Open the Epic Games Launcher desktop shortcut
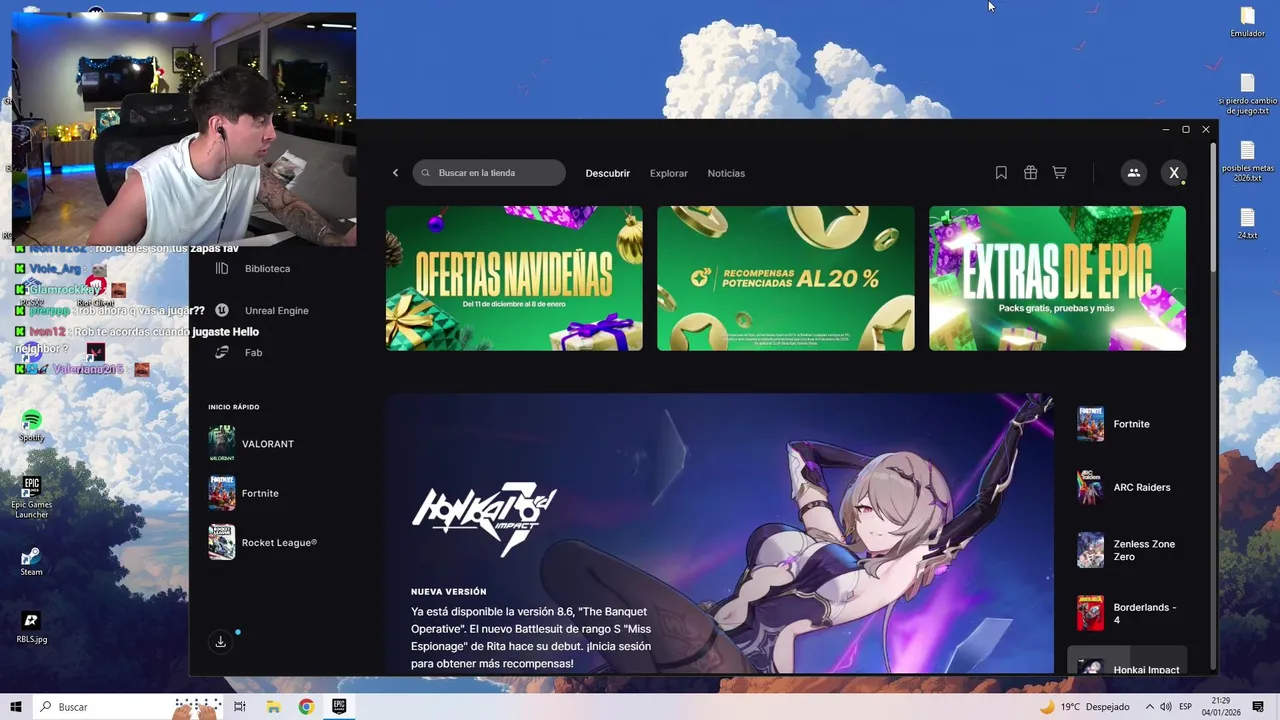Screen dimensions: 1280x720 coord(32,497)
